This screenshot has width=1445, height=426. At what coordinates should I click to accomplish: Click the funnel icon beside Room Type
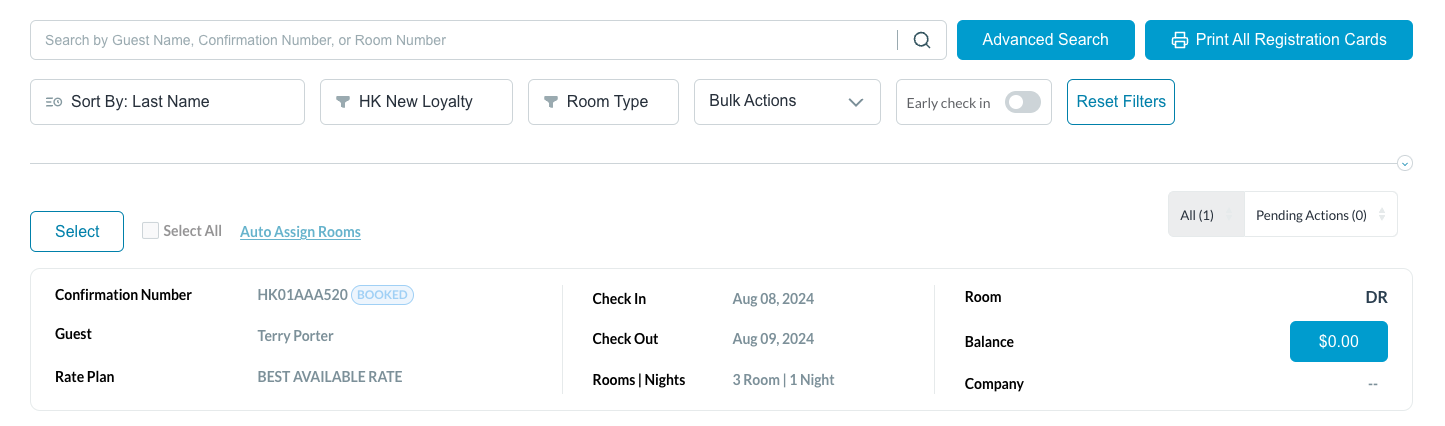coord(550,102)
